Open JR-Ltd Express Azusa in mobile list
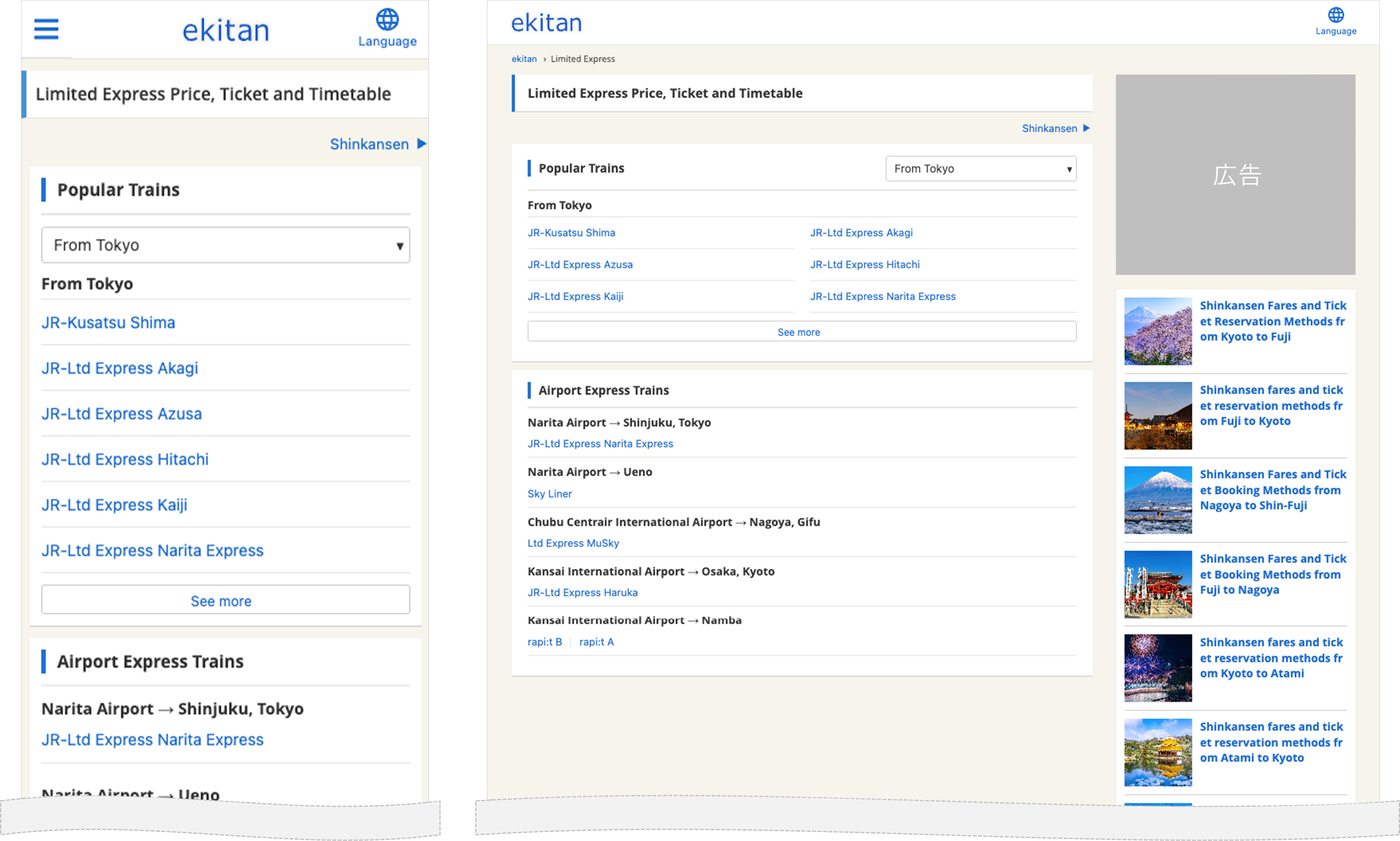The height and width of the screenshot is (841, 1400). 121,414
